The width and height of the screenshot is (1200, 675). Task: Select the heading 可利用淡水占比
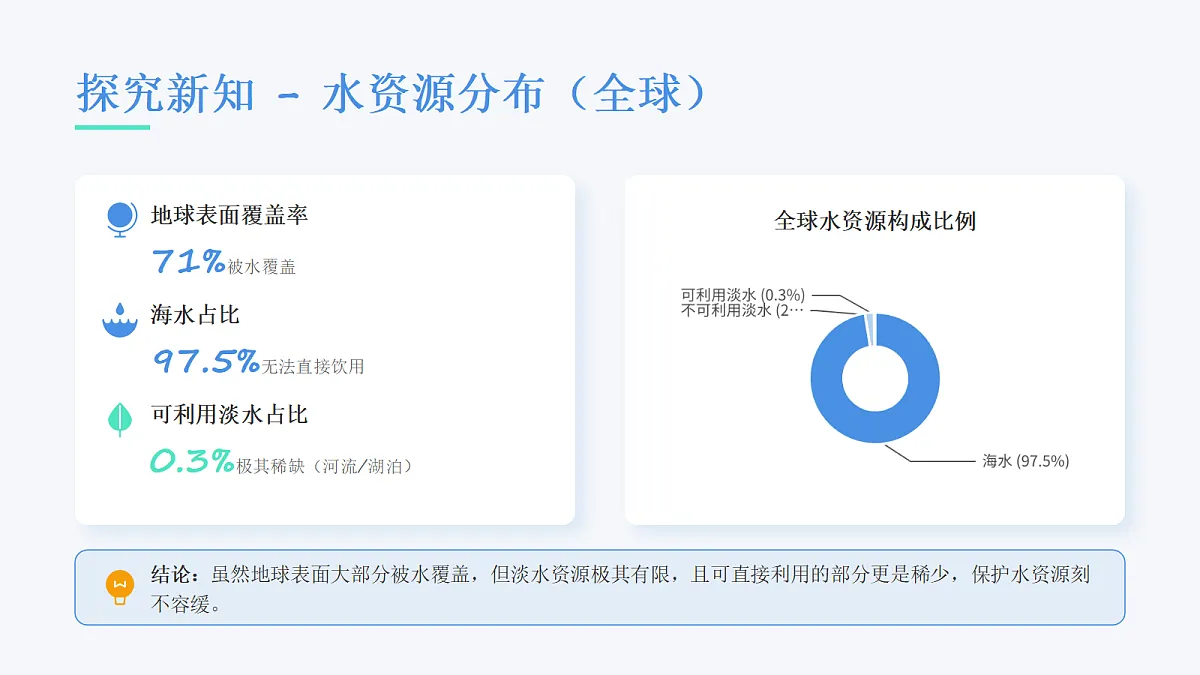click(229, 415)
